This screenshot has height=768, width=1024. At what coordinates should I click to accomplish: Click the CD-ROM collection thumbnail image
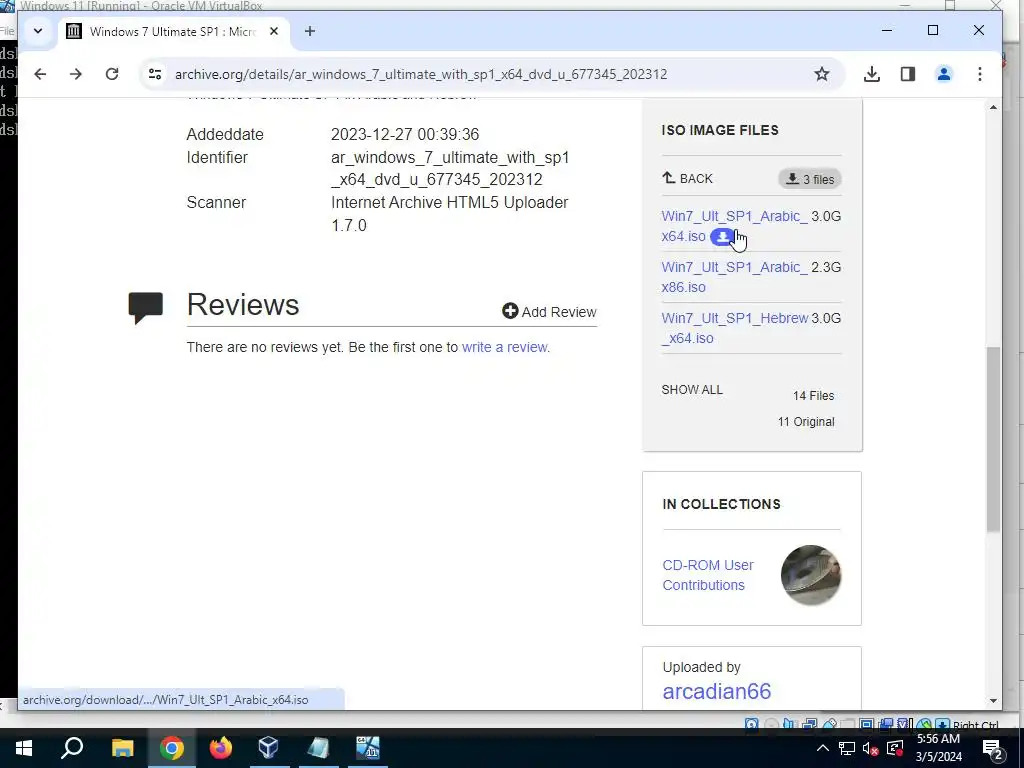tap(811, 575)
